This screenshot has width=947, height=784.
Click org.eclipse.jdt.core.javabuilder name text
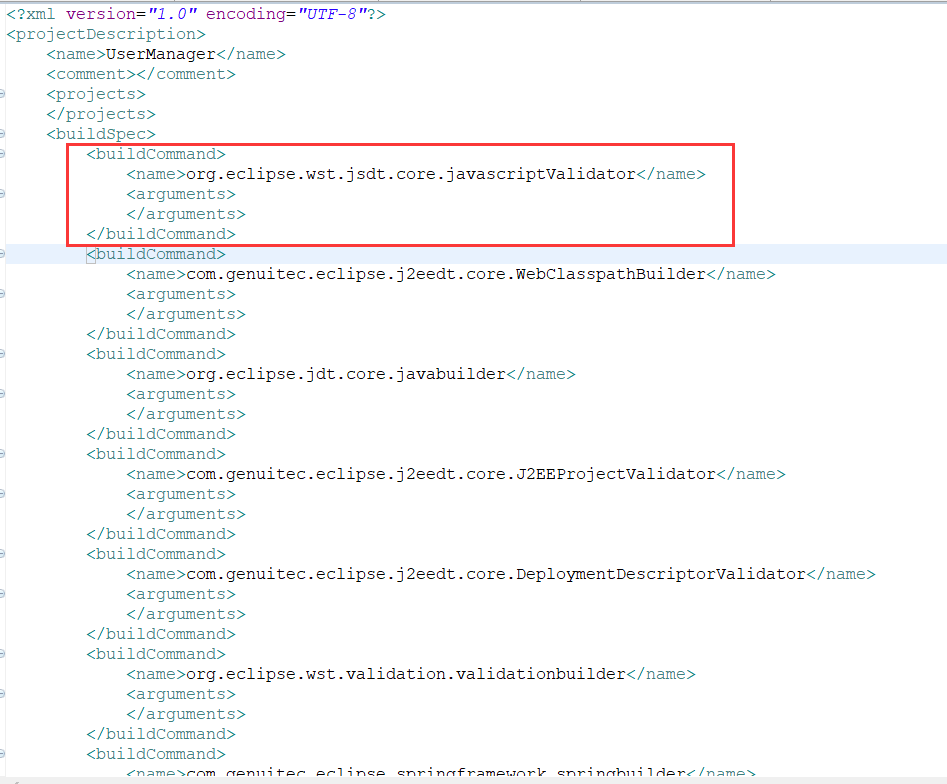pos(345,374)
